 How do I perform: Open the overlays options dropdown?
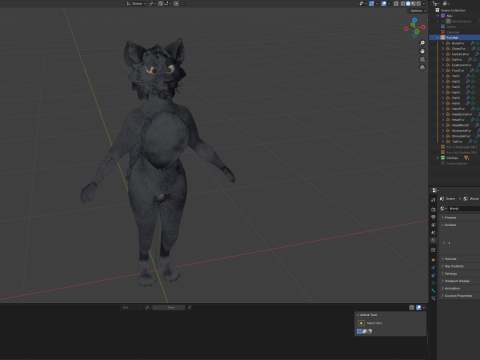click(x=389, y=3)
